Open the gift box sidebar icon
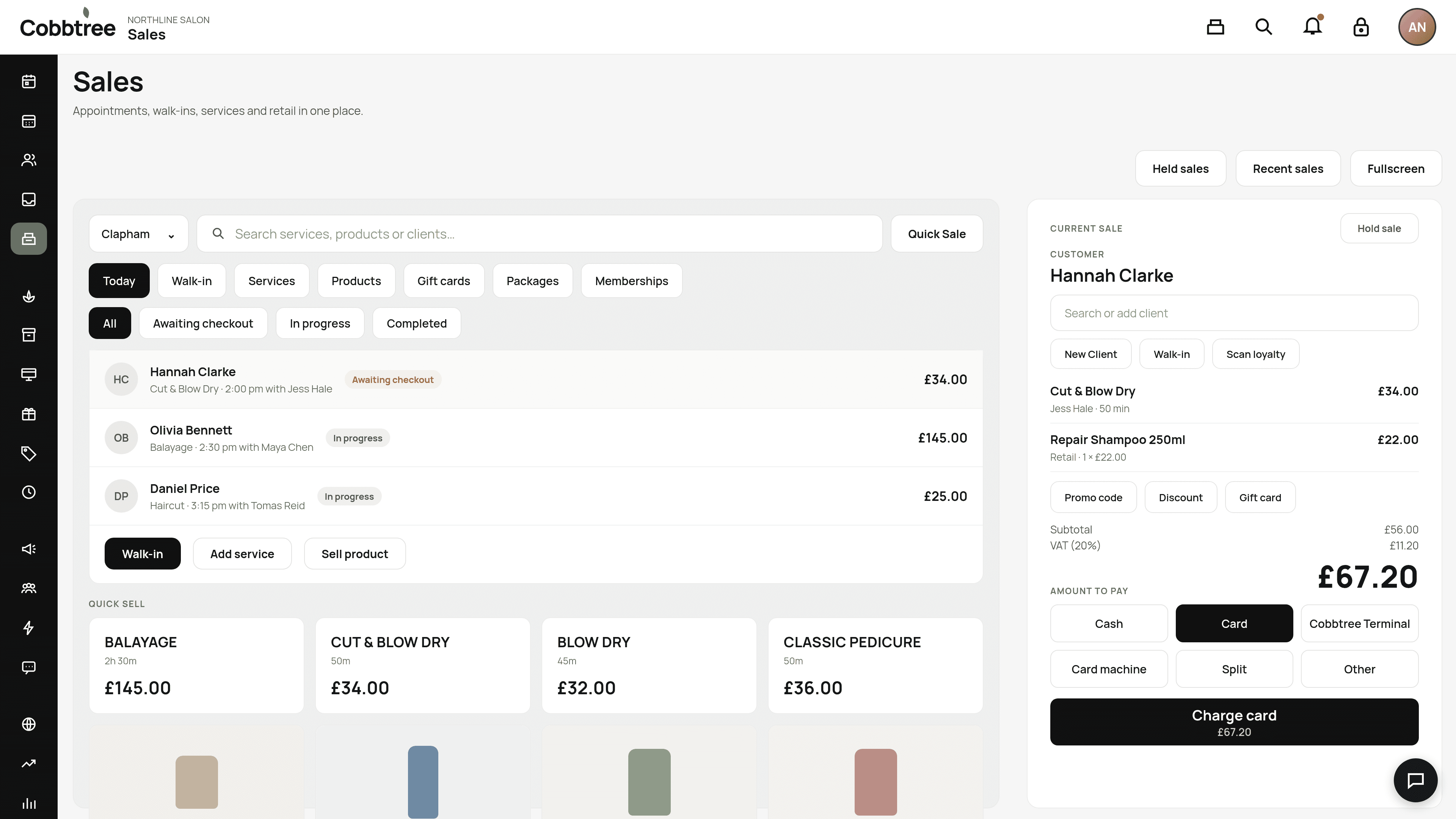The width and height of the screenshot is (1456, 819). point(29,414)
